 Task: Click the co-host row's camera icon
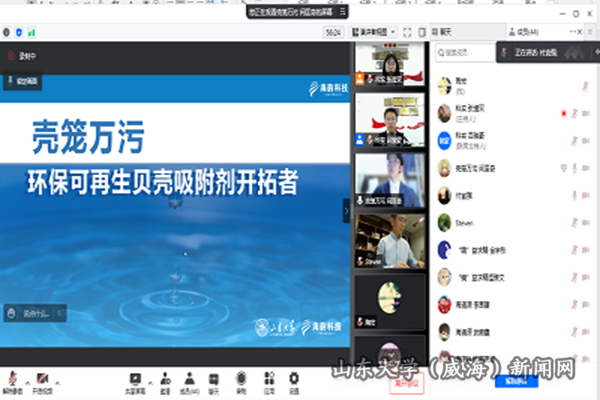pyautogui.click(x=585, y=141)
